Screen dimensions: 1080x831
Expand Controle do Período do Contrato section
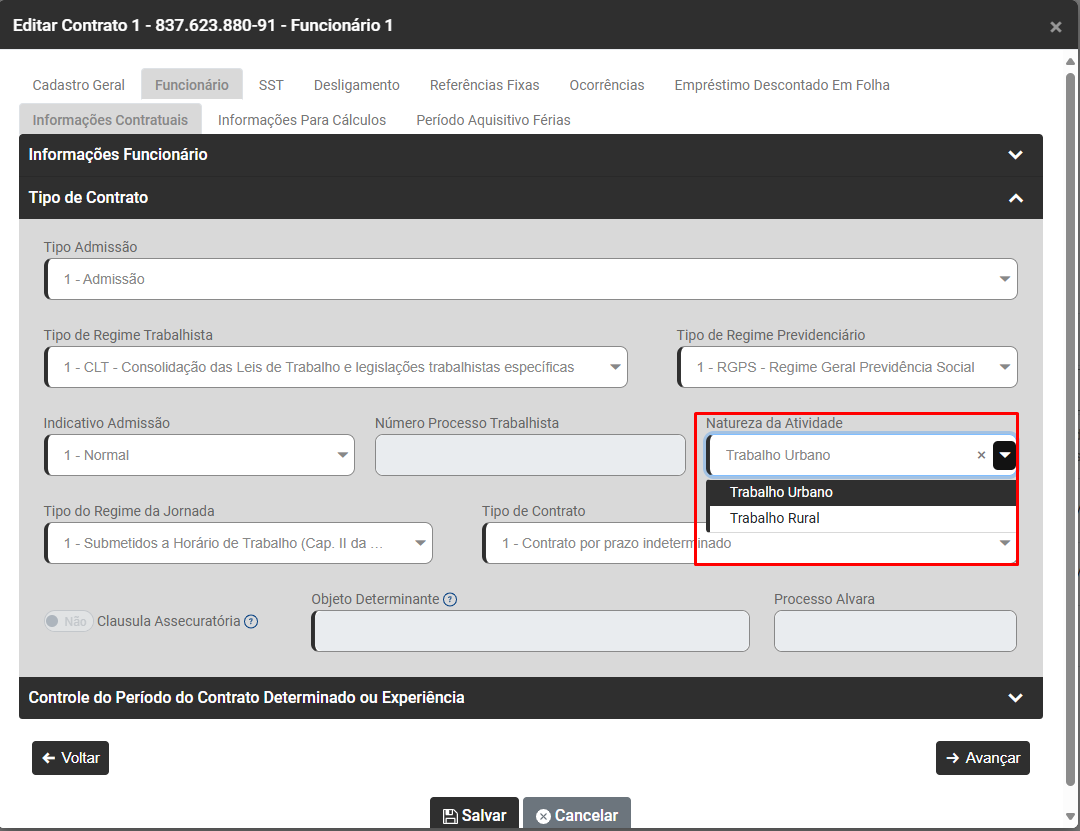click(1015, 698)
